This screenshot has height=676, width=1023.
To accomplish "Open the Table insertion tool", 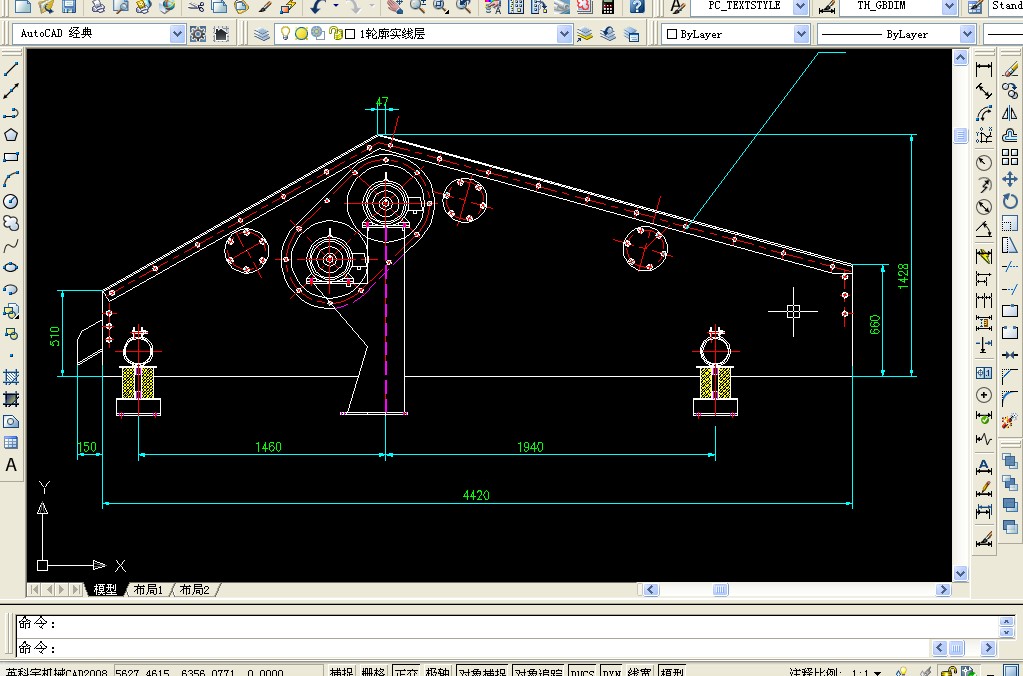I will (11, 443).
